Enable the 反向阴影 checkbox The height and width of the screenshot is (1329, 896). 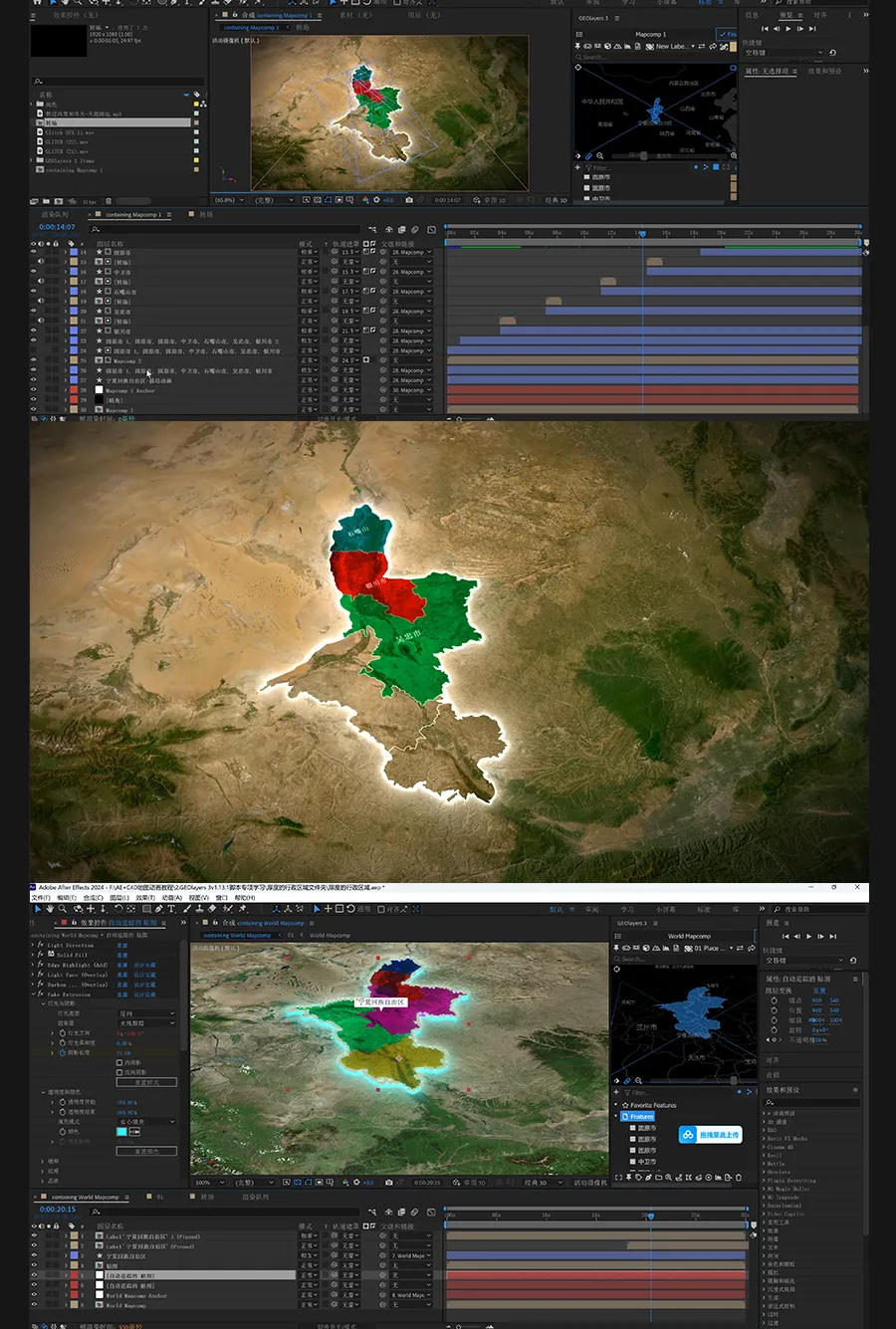[119, 1072]
